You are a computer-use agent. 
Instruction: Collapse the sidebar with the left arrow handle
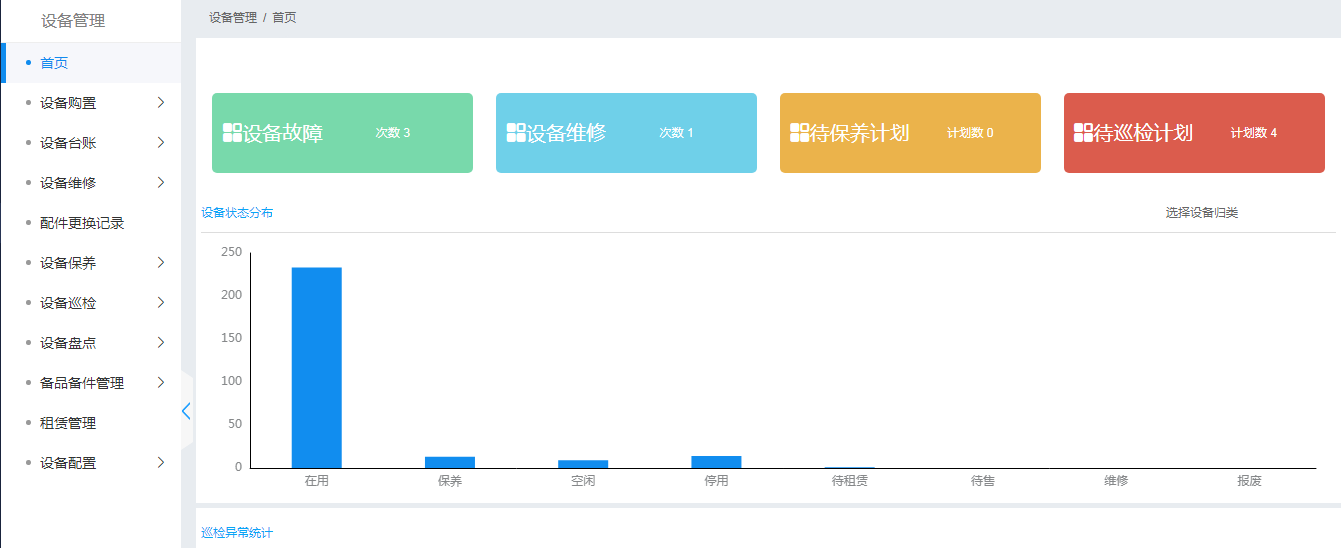click(186, 411)
